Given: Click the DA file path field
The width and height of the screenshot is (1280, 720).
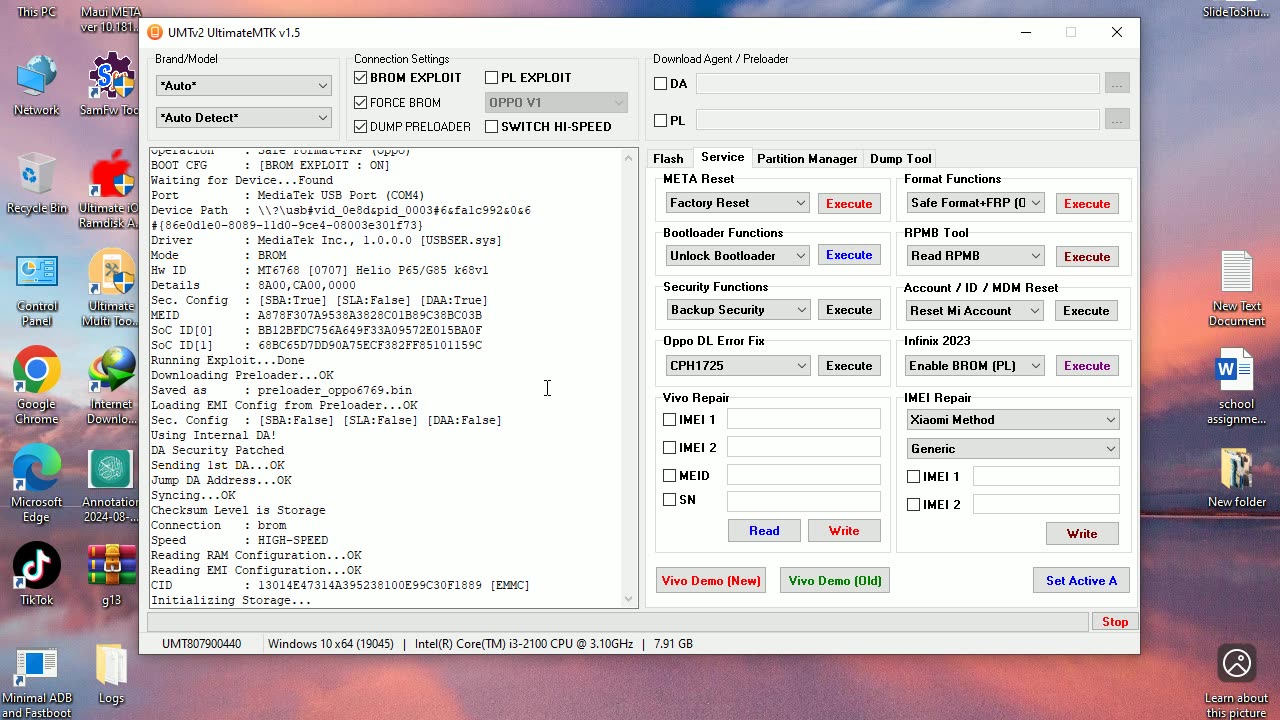Looking at the screenshot, I should coord(897,84).
